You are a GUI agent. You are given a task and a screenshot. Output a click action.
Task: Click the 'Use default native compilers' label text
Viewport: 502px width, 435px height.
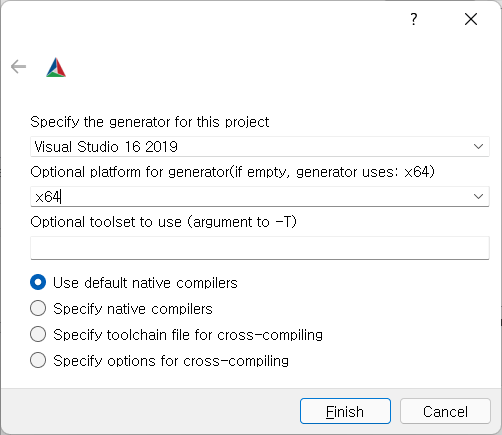coord(145,283)
